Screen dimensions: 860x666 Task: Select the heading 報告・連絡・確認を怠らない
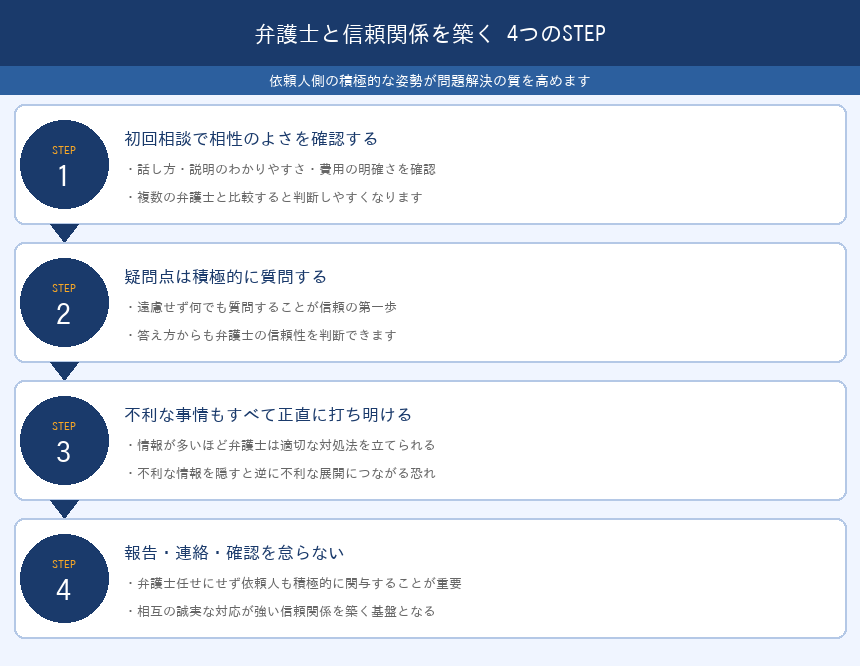pos(234,552)
